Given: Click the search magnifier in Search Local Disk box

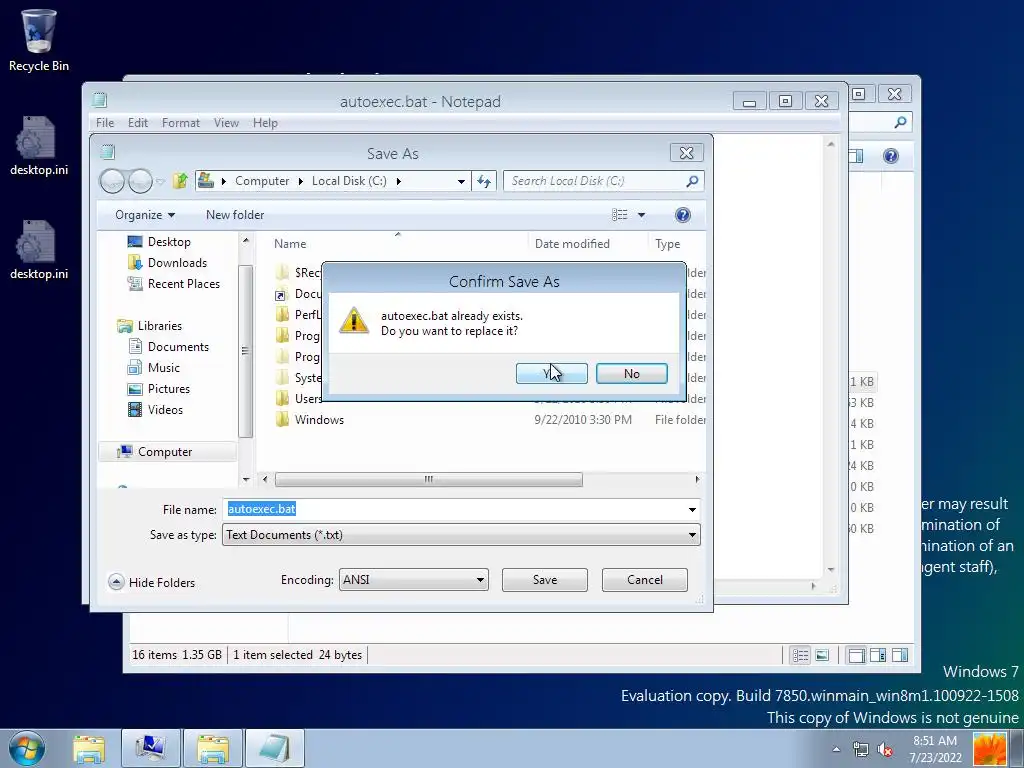Looking at the screenshot, I should (692, 181).
